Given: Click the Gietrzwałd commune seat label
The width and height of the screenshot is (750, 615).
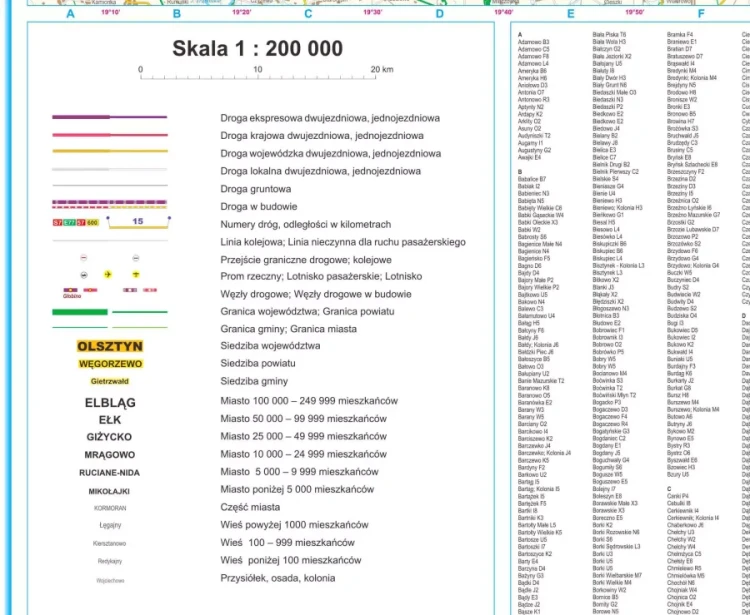Looking at the screenshot, I should click(110, 382).
